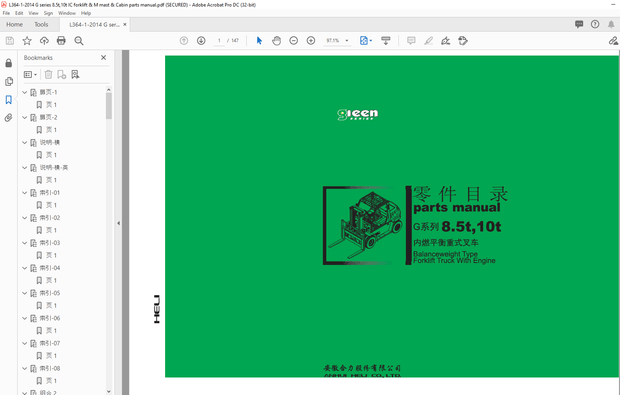The image size is (620, 395).
Task: Collapse the 索引-08 bookmark chevron
Action: coord(25,369)
